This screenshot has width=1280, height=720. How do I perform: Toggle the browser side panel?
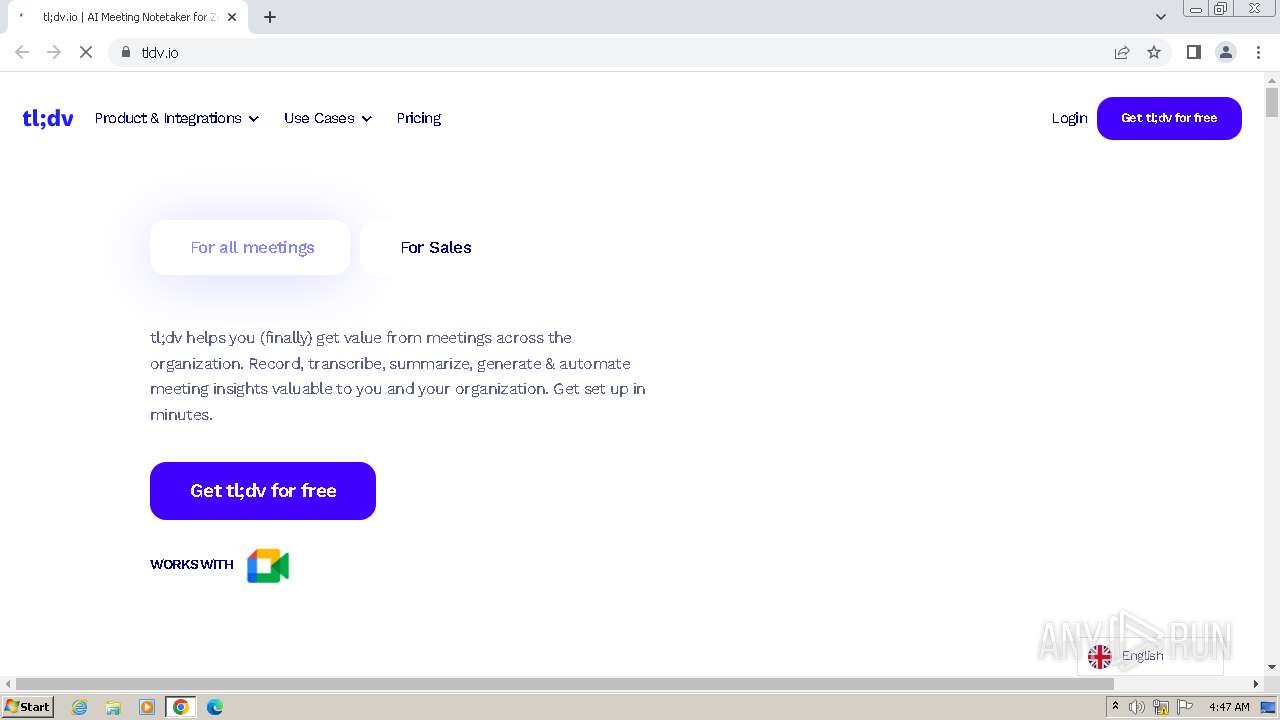1193,52
